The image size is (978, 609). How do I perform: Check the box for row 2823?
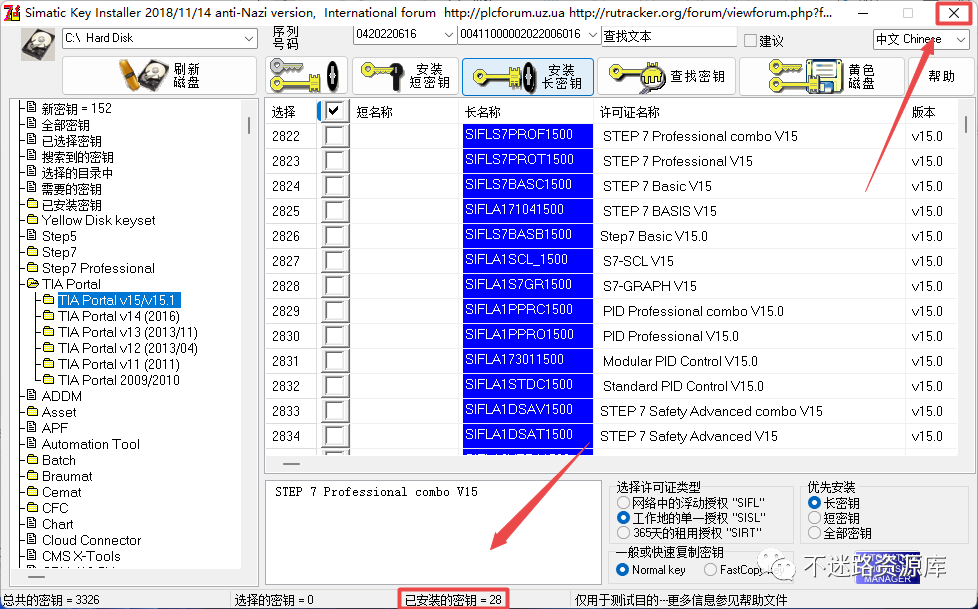tap(335, 161)
